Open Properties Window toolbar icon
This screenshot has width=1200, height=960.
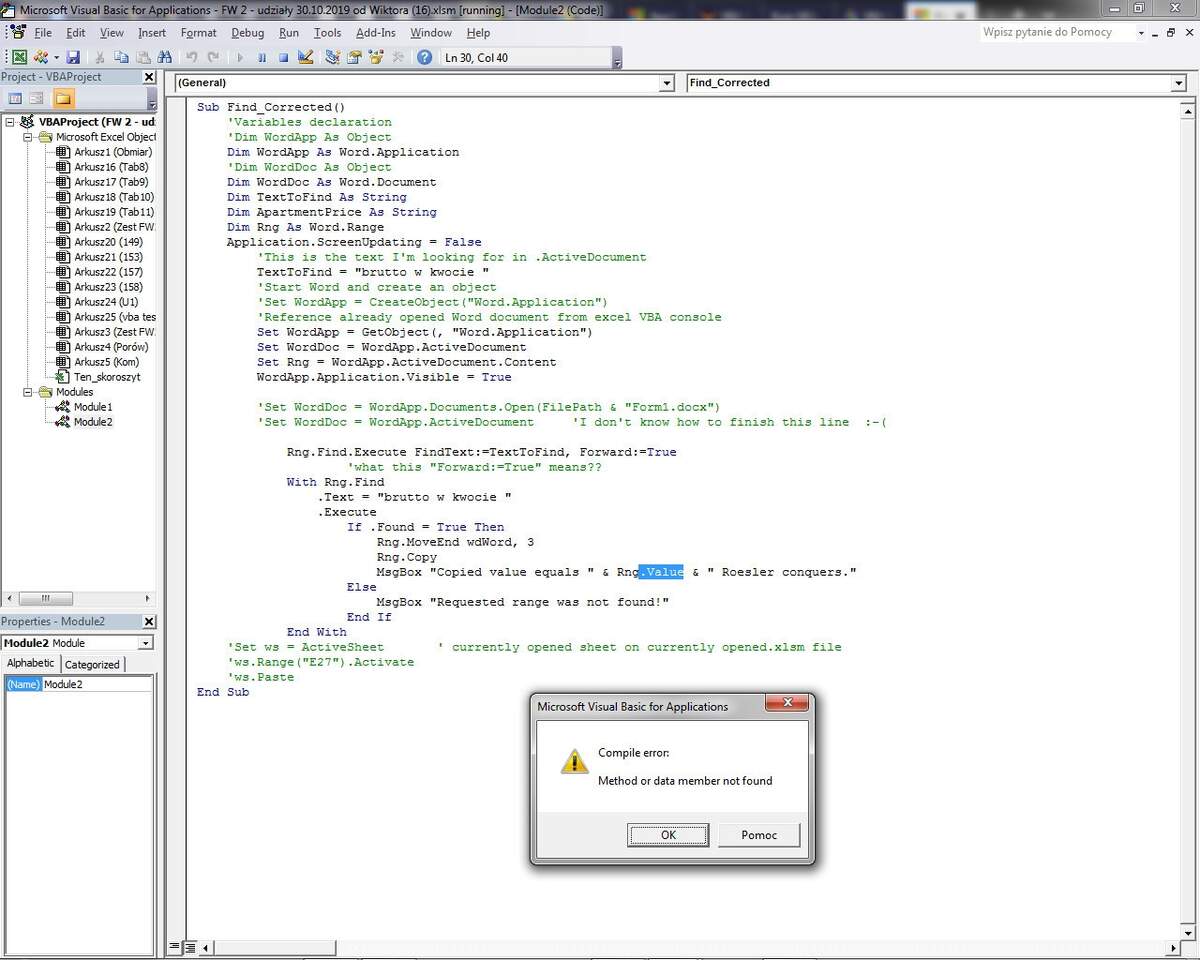tap(355, 58)
